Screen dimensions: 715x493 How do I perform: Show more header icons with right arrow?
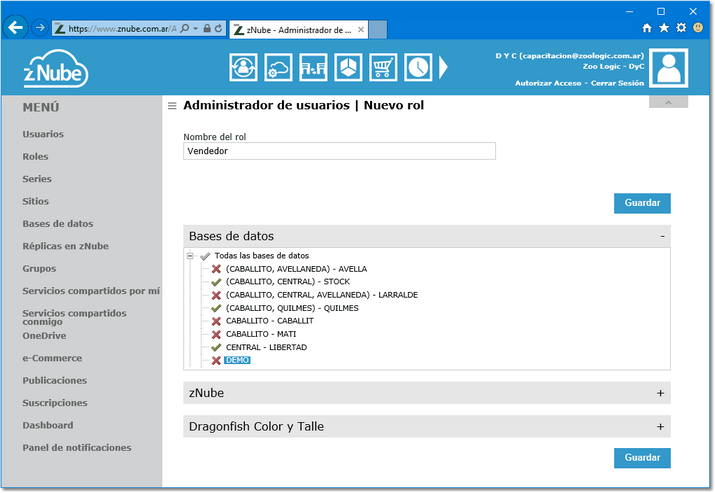(x=443, y=67)
